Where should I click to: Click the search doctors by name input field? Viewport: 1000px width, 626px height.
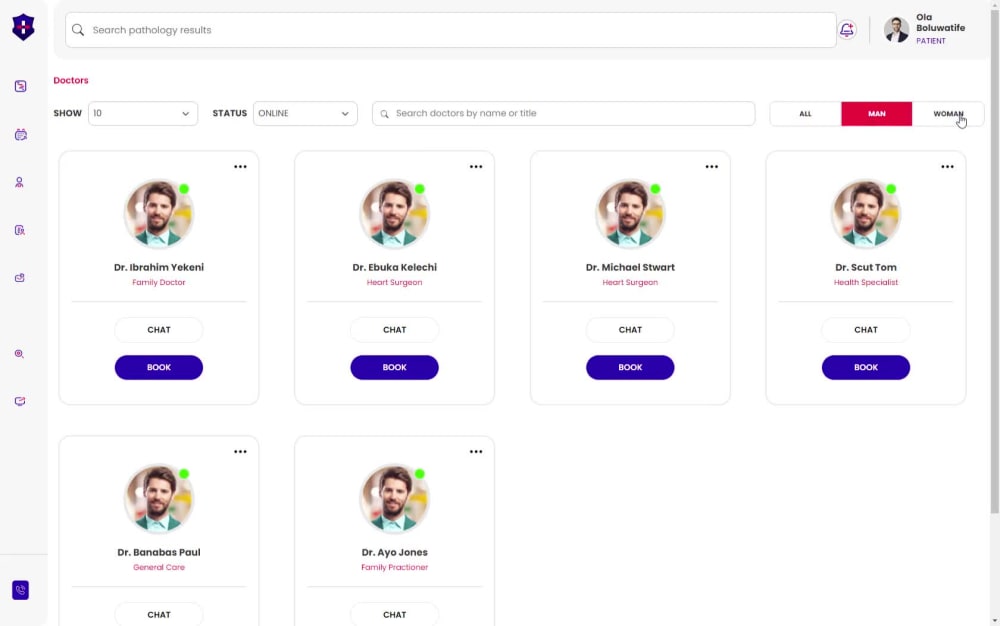563,113
